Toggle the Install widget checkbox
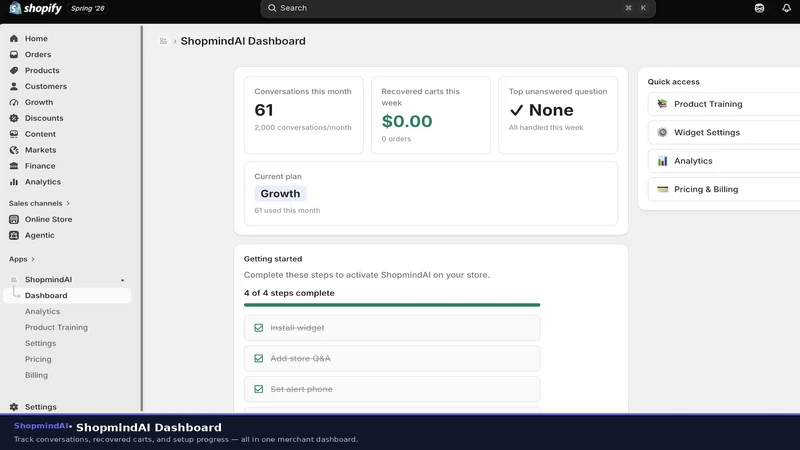This screenshot has height=450, width=800. [259, 328]
